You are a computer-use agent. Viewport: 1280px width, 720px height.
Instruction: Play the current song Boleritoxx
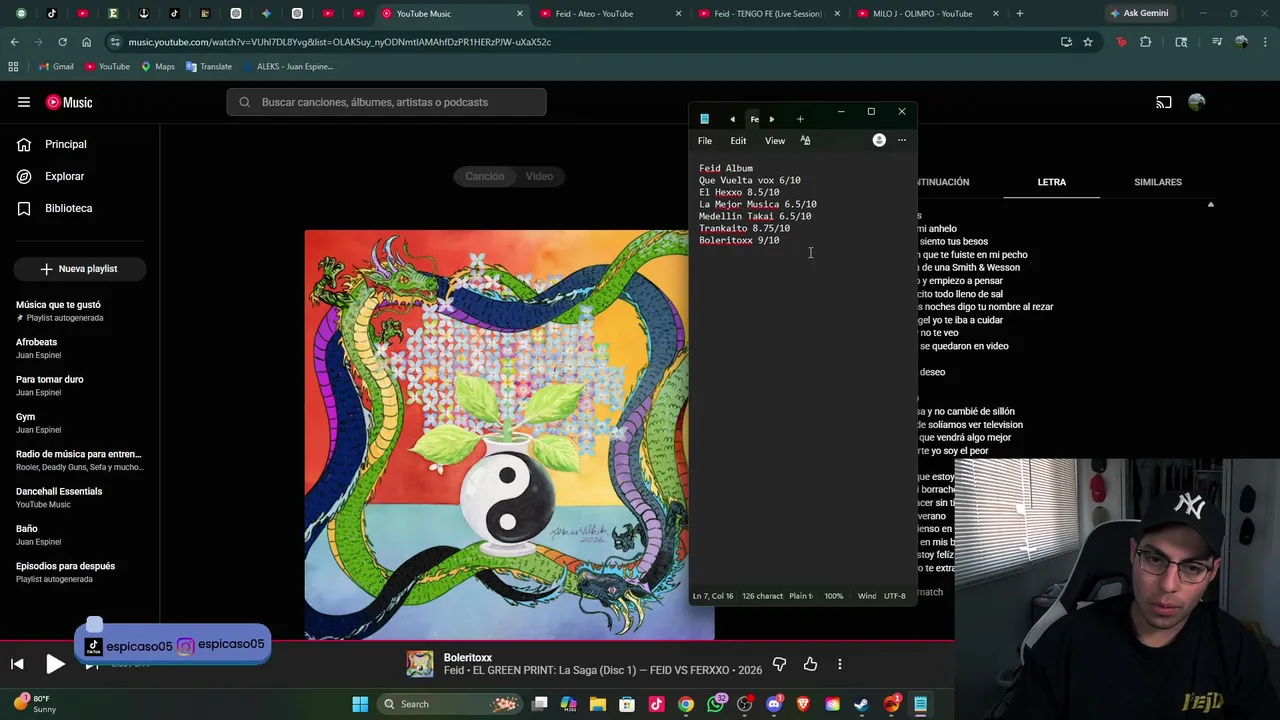55,664
